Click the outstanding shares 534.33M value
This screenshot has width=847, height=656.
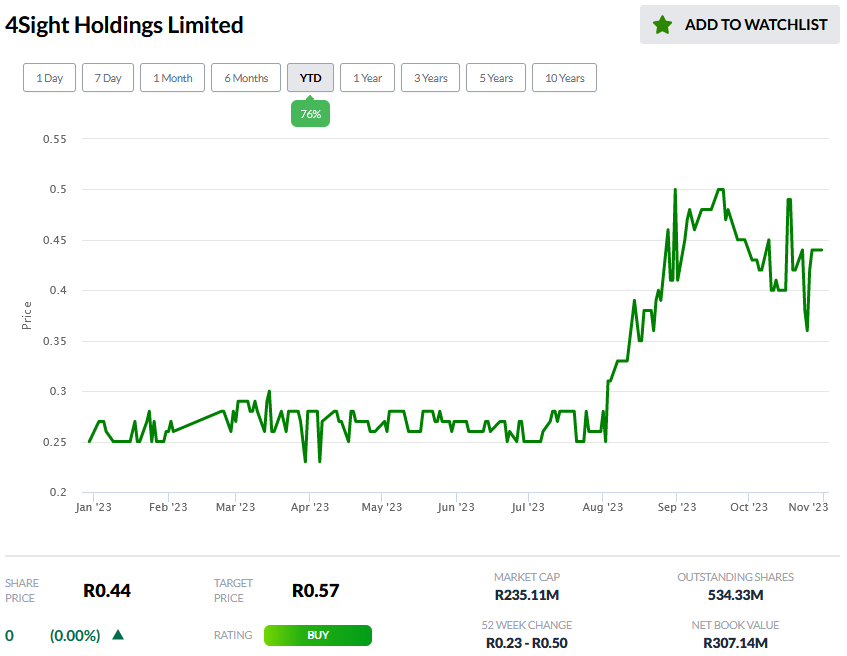[735, 595]
